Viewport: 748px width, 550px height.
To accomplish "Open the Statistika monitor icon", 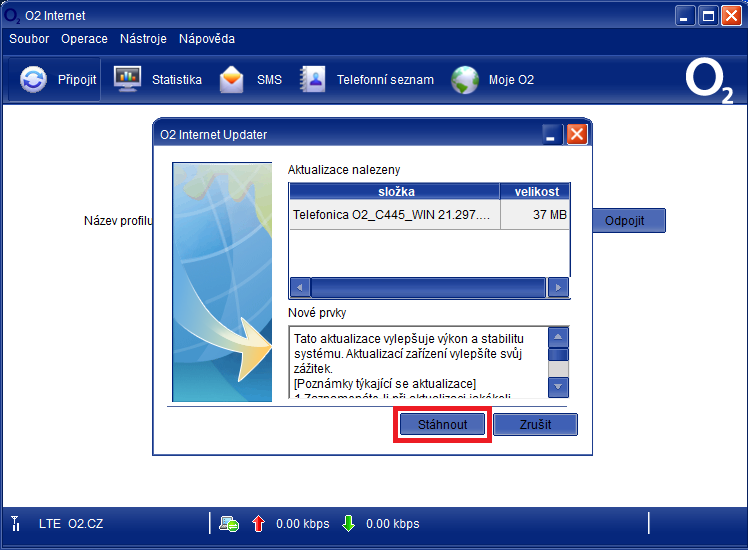I will [128, 79].
